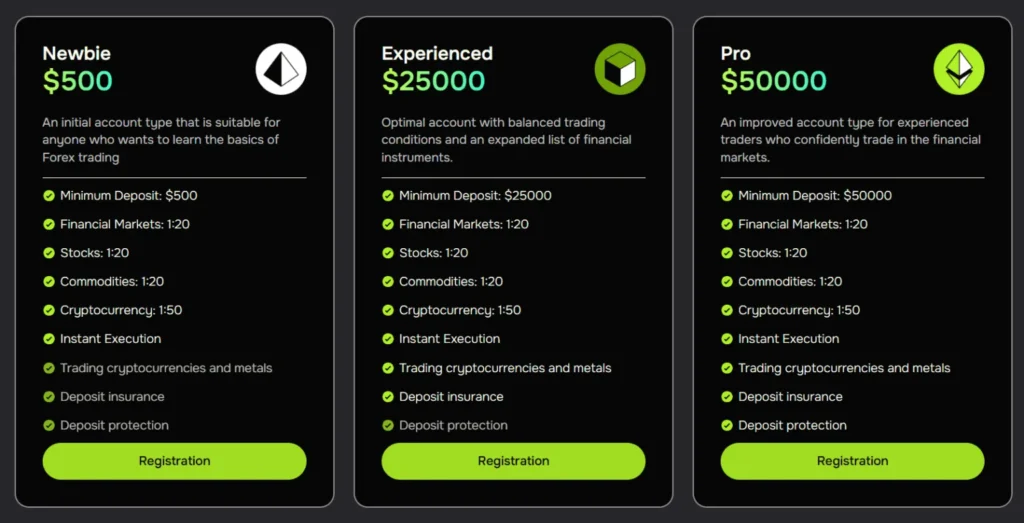
Task: Click the Newbie account description text
Action: 161,140
